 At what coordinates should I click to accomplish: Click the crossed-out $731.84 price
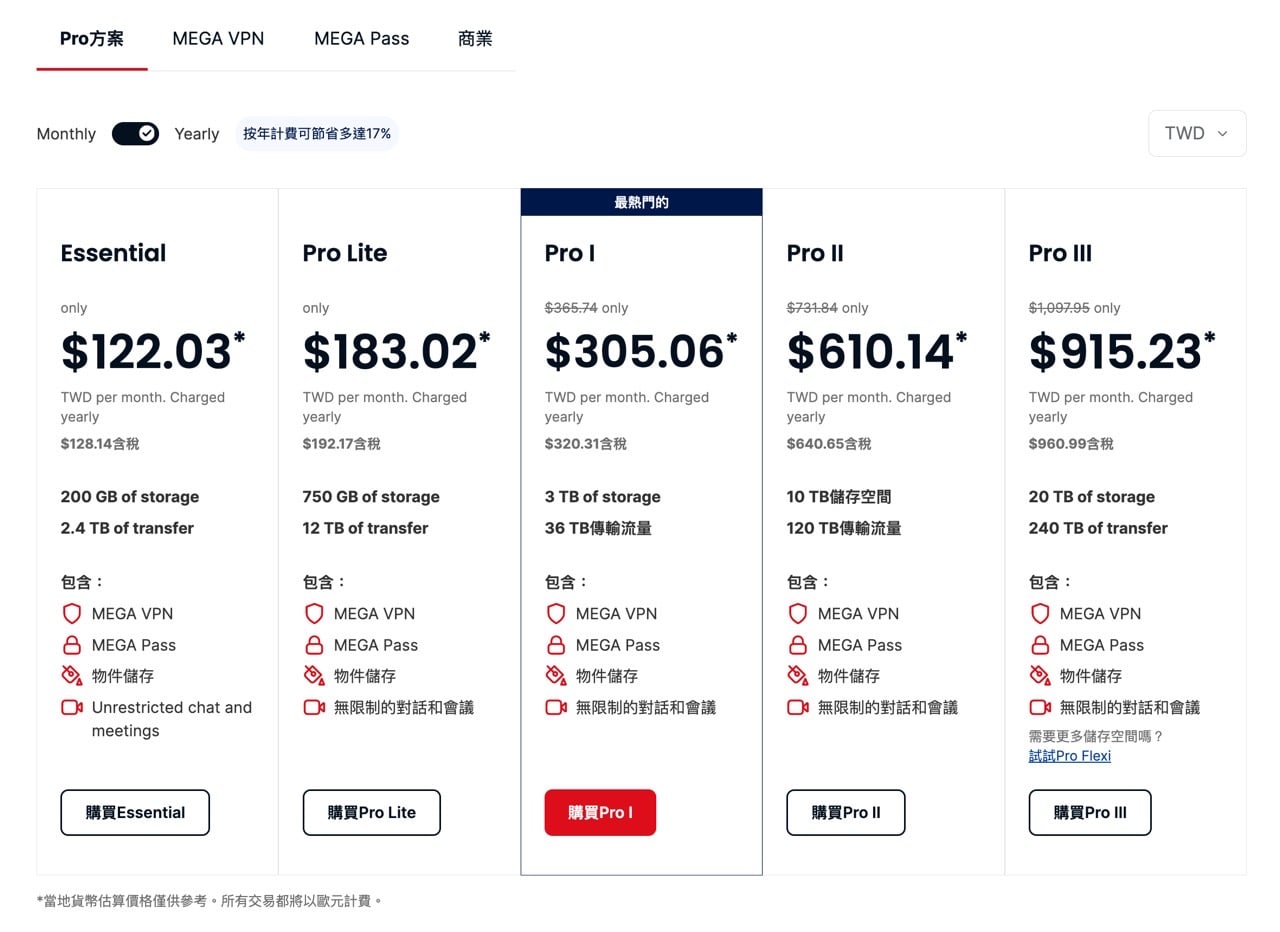click(x=812, y=308)
